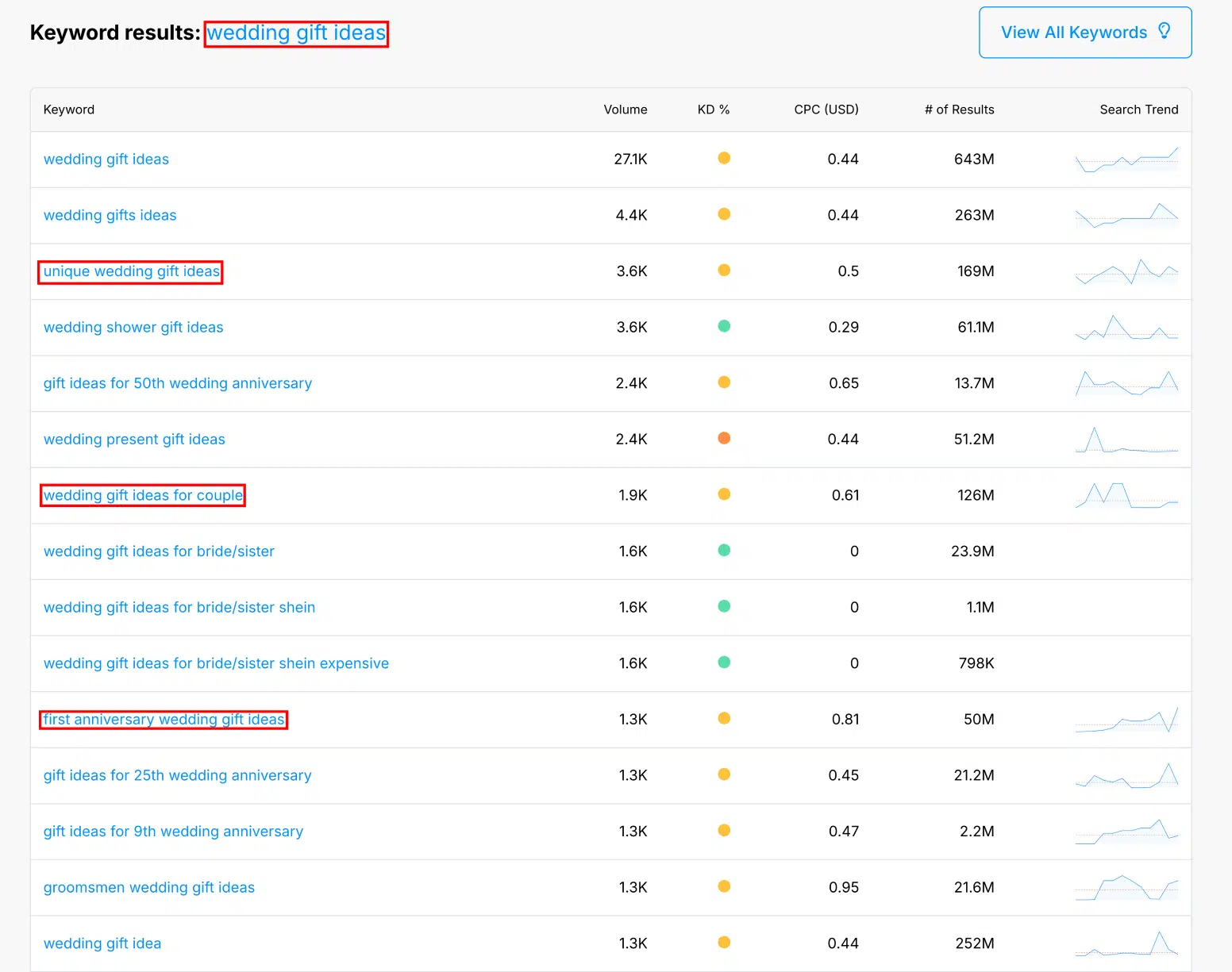
Task: Open 'wedding shower gift ideas' keyword
Action: click(133, 328)
